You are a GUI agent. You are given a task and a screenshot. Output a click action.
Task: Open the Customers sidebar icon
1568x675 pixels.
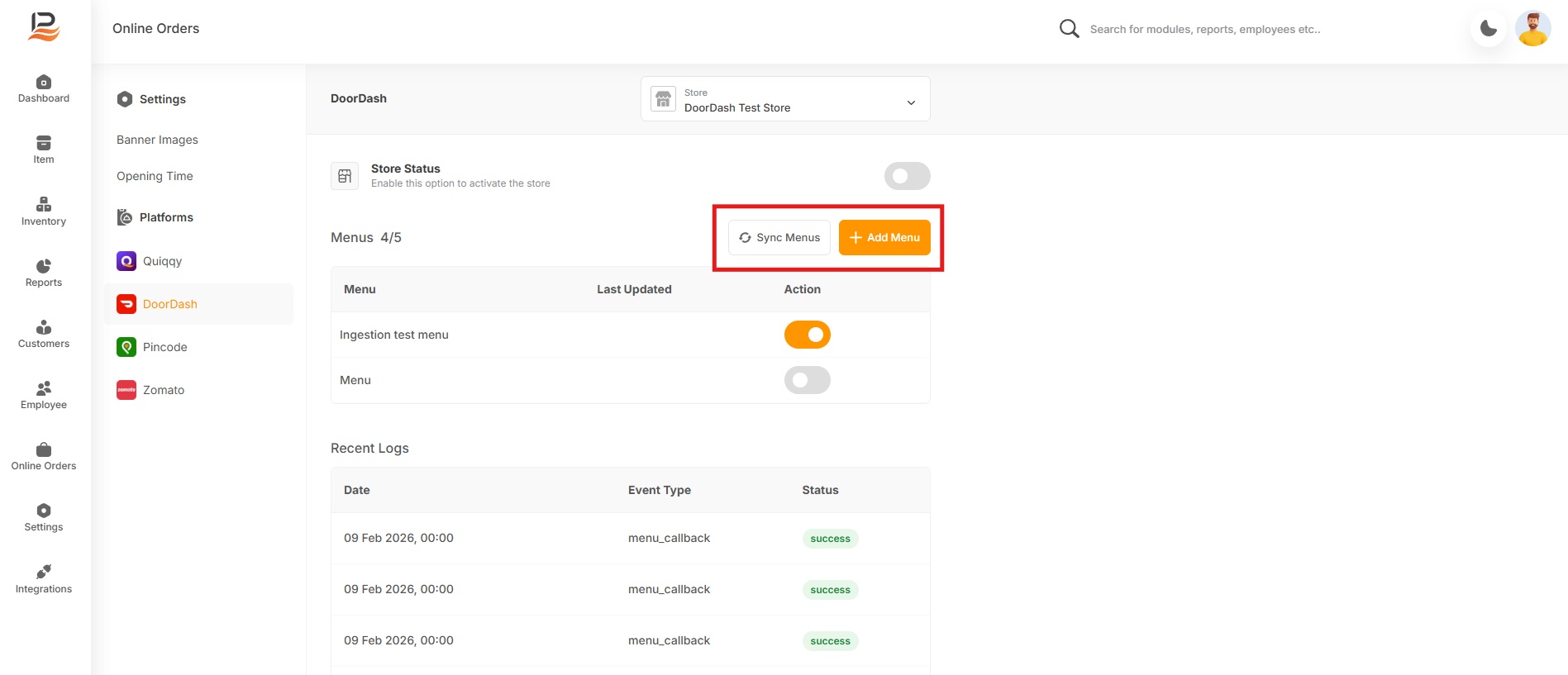point(44,328)
